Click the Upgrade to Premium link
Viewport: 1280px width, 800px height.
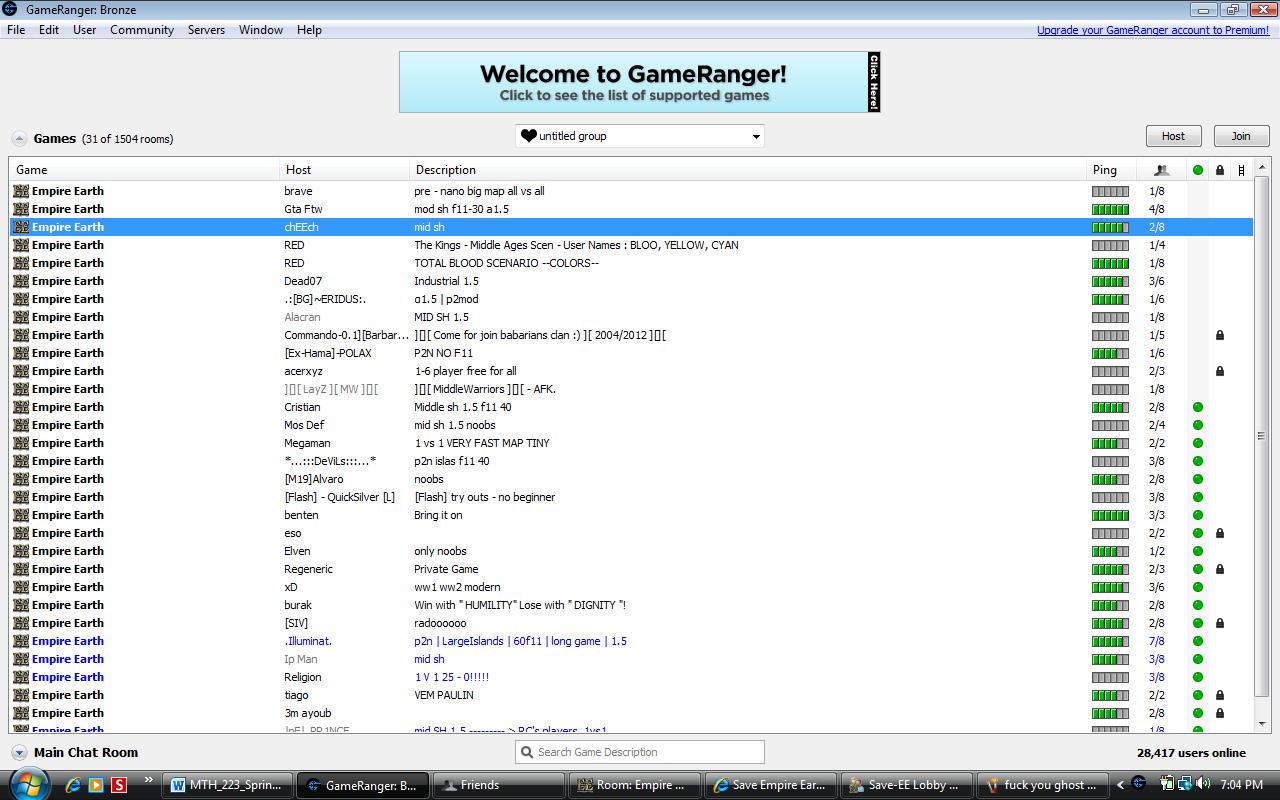tap(1152, 30)
